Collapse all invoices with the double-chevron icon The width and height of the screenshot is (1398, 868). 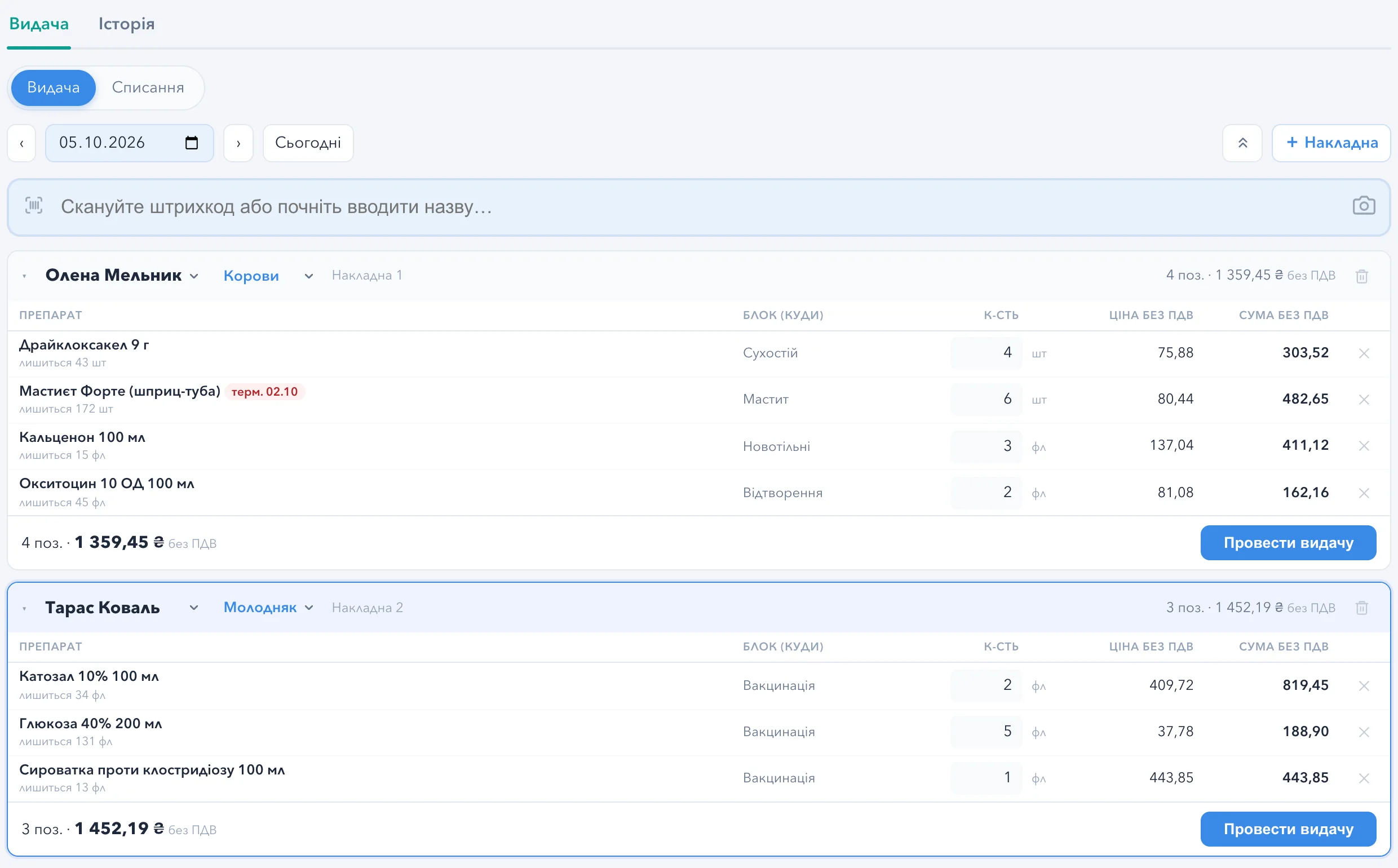[1242, 143]
